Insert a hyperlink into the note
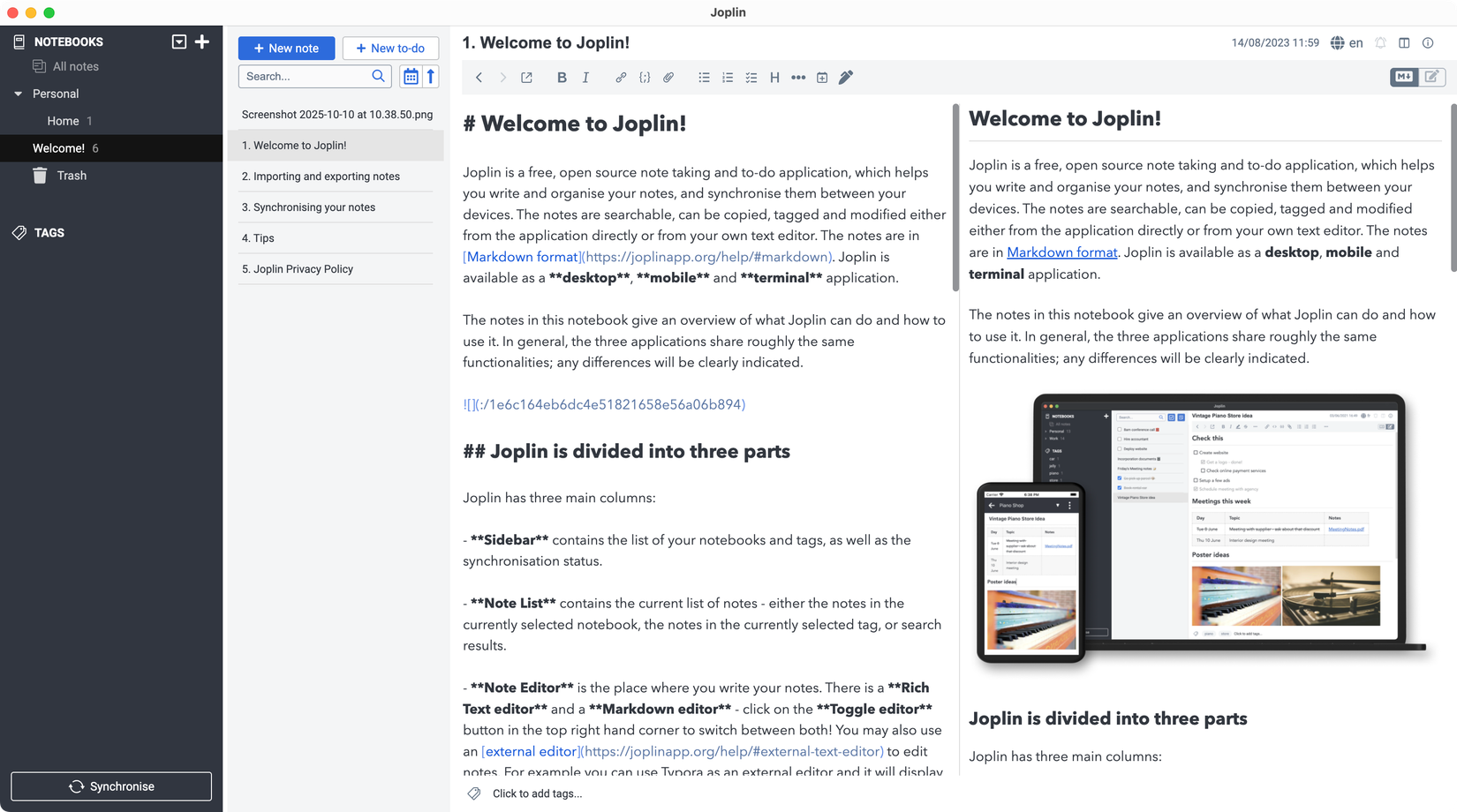The width and height of the screenshot is (1457, 812). tap(621, 78)
